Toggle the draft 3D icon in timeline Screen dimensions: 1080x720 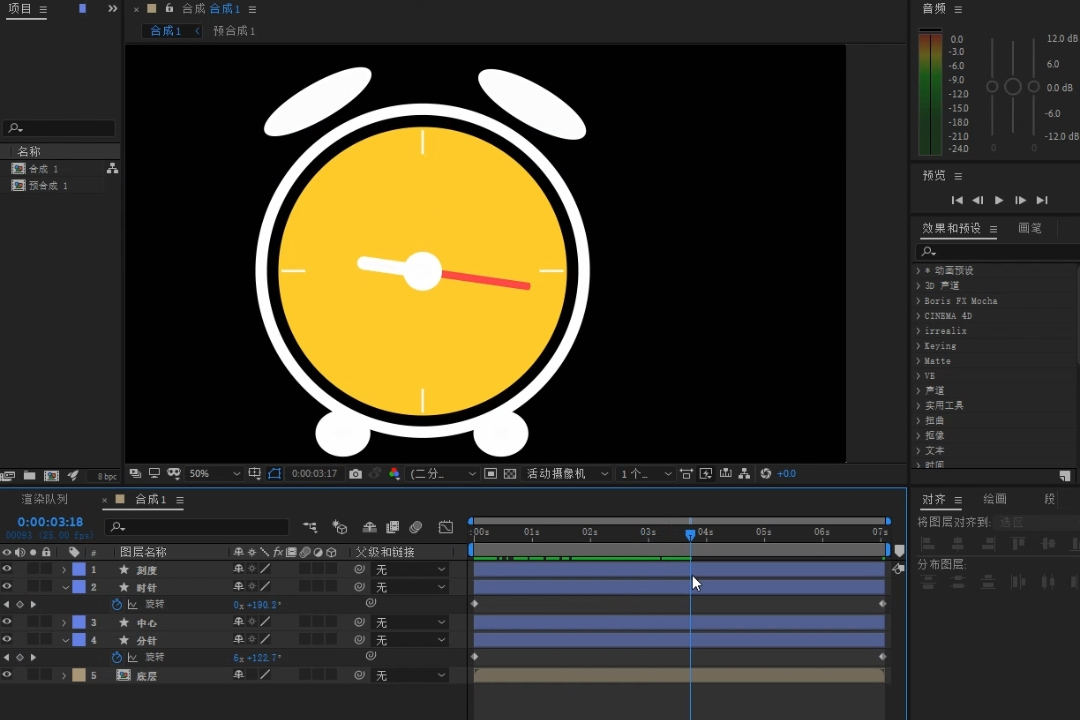tap(340, 527)
